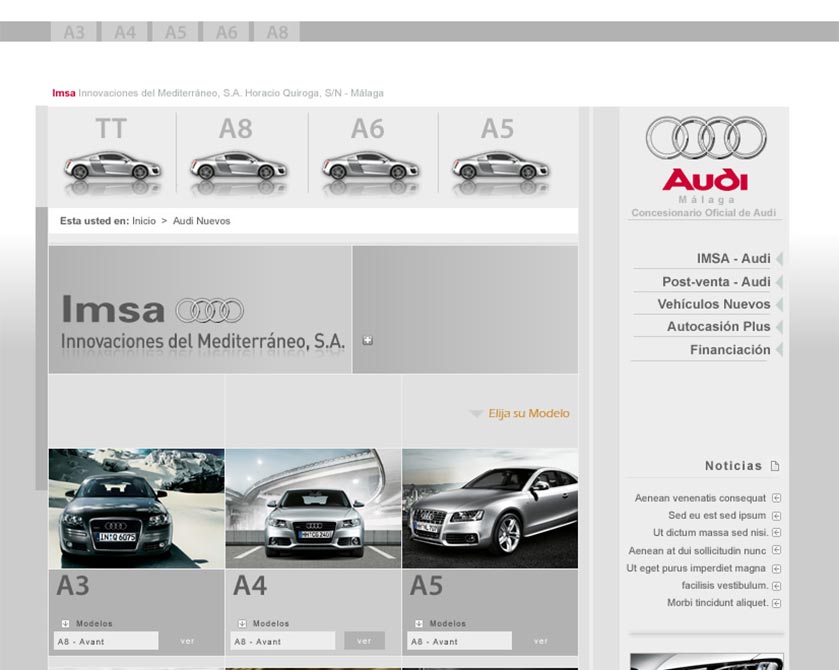Click the TT car image in the model strip

pyautogui.click(x=112, y=166)
